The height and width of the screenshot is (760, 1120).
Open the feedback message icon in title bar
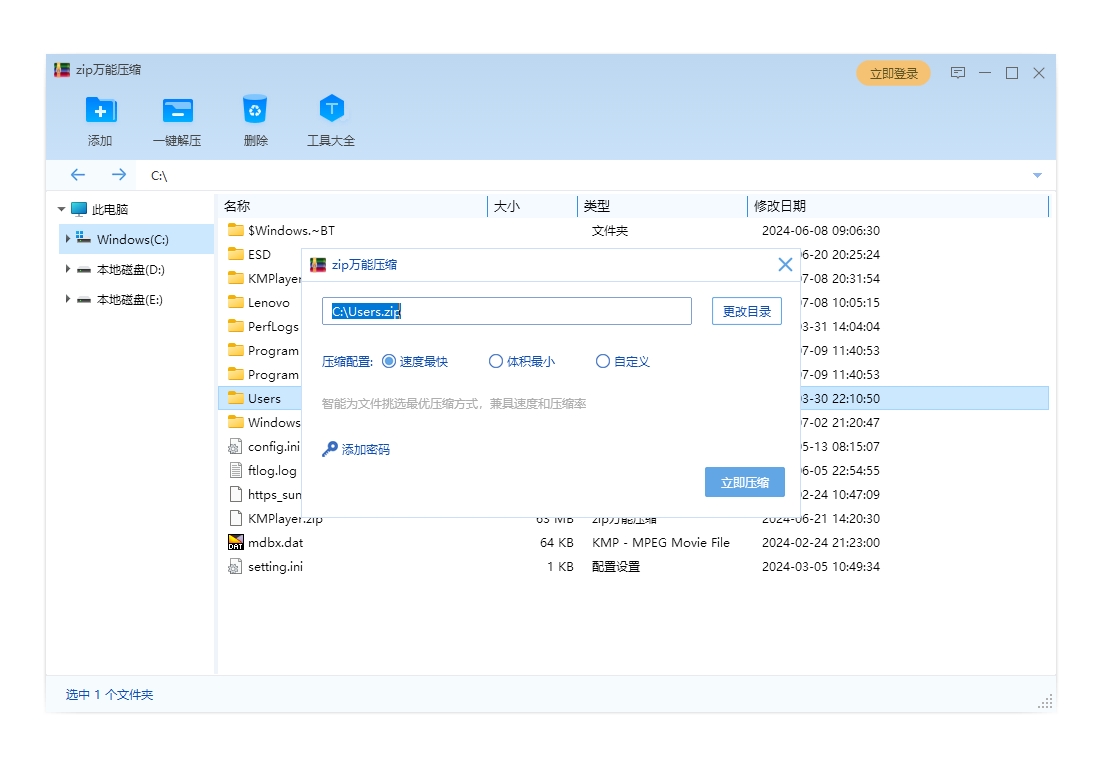pyautogui.click(x=958, y=73)
